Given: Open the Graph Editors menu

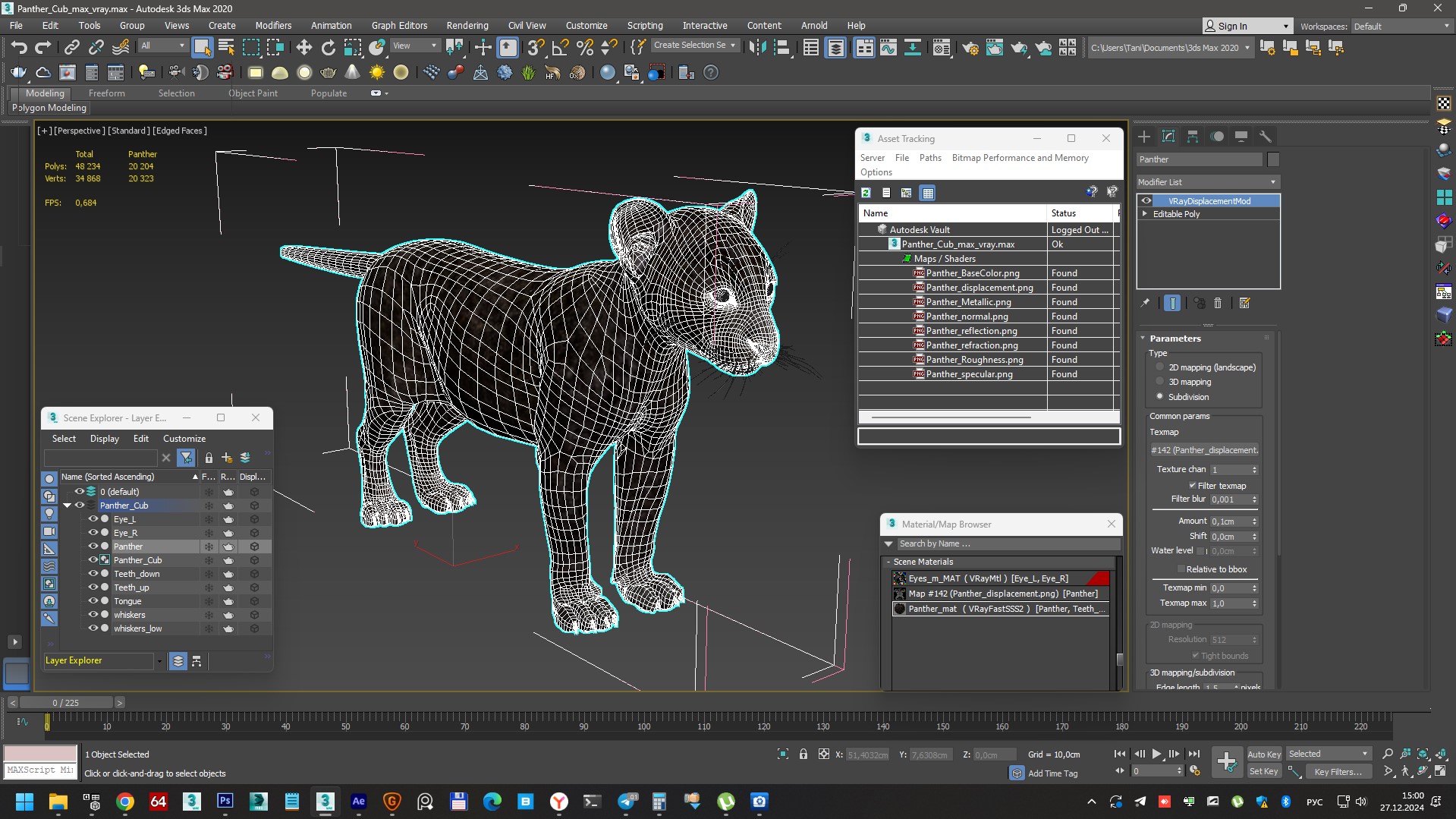Looking at the screenshot, I should pos(399,25).
